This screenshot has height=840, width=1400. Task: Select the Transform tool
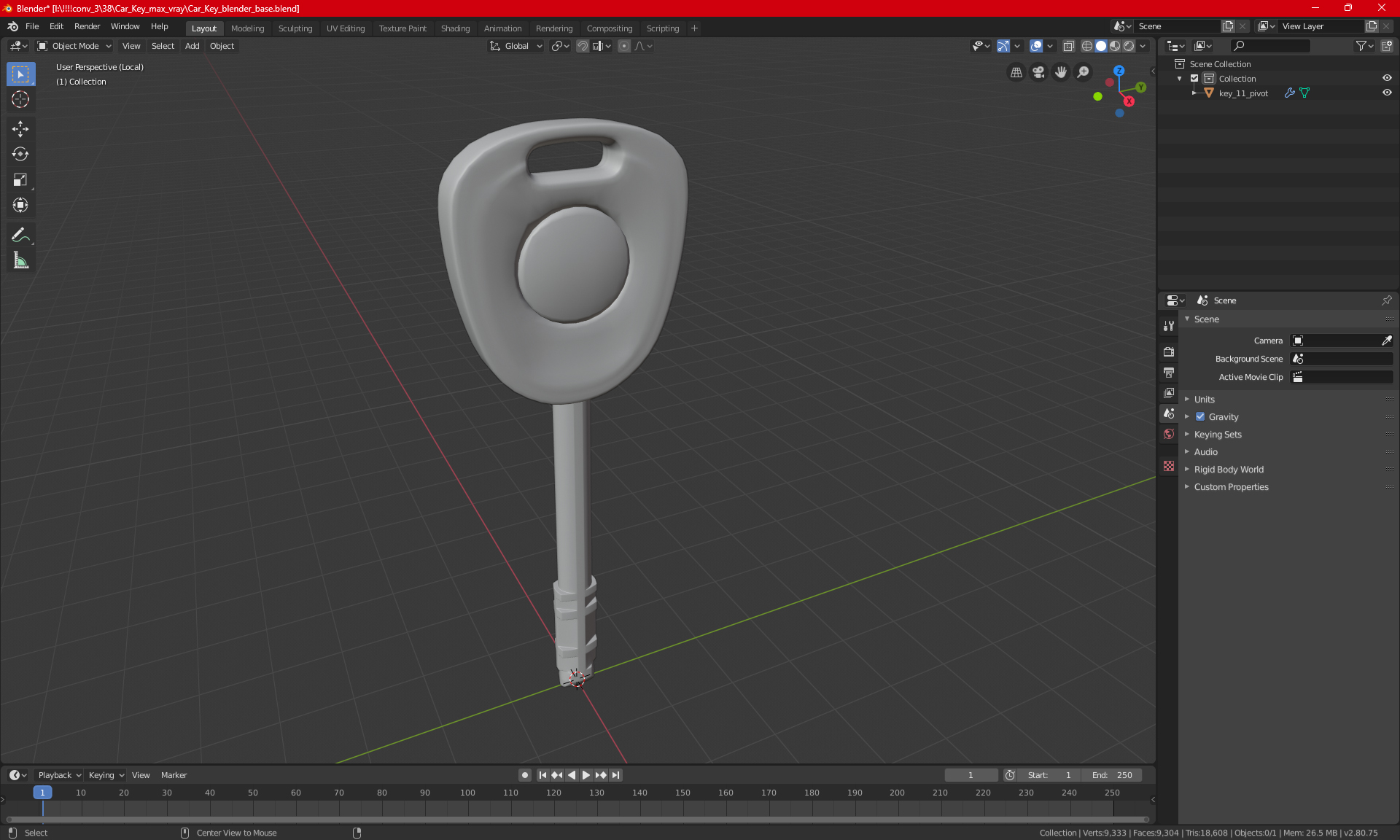point(20,205)
